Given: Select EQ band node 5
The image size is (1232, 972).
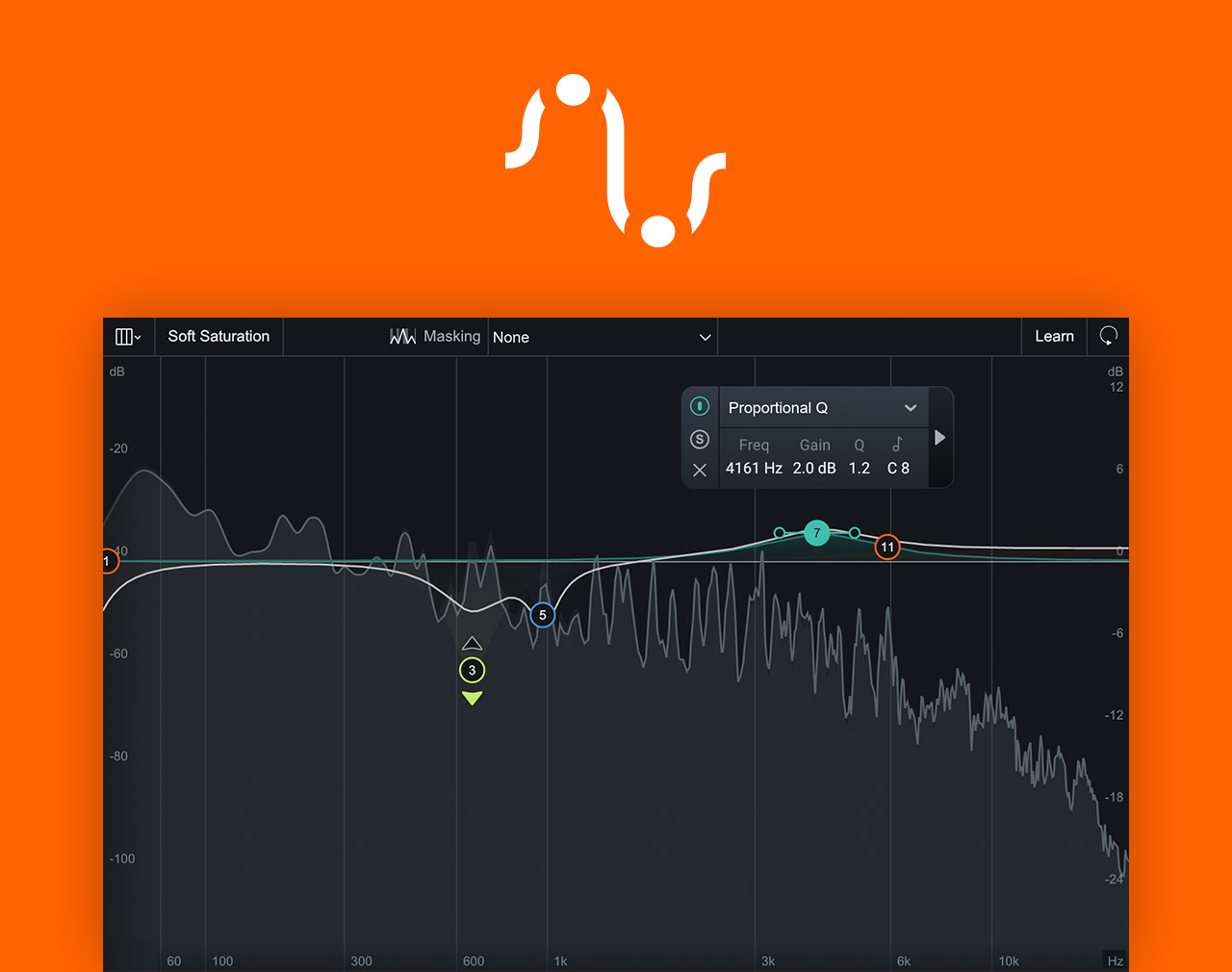Looking at the screenshot, I should [543, 615].
